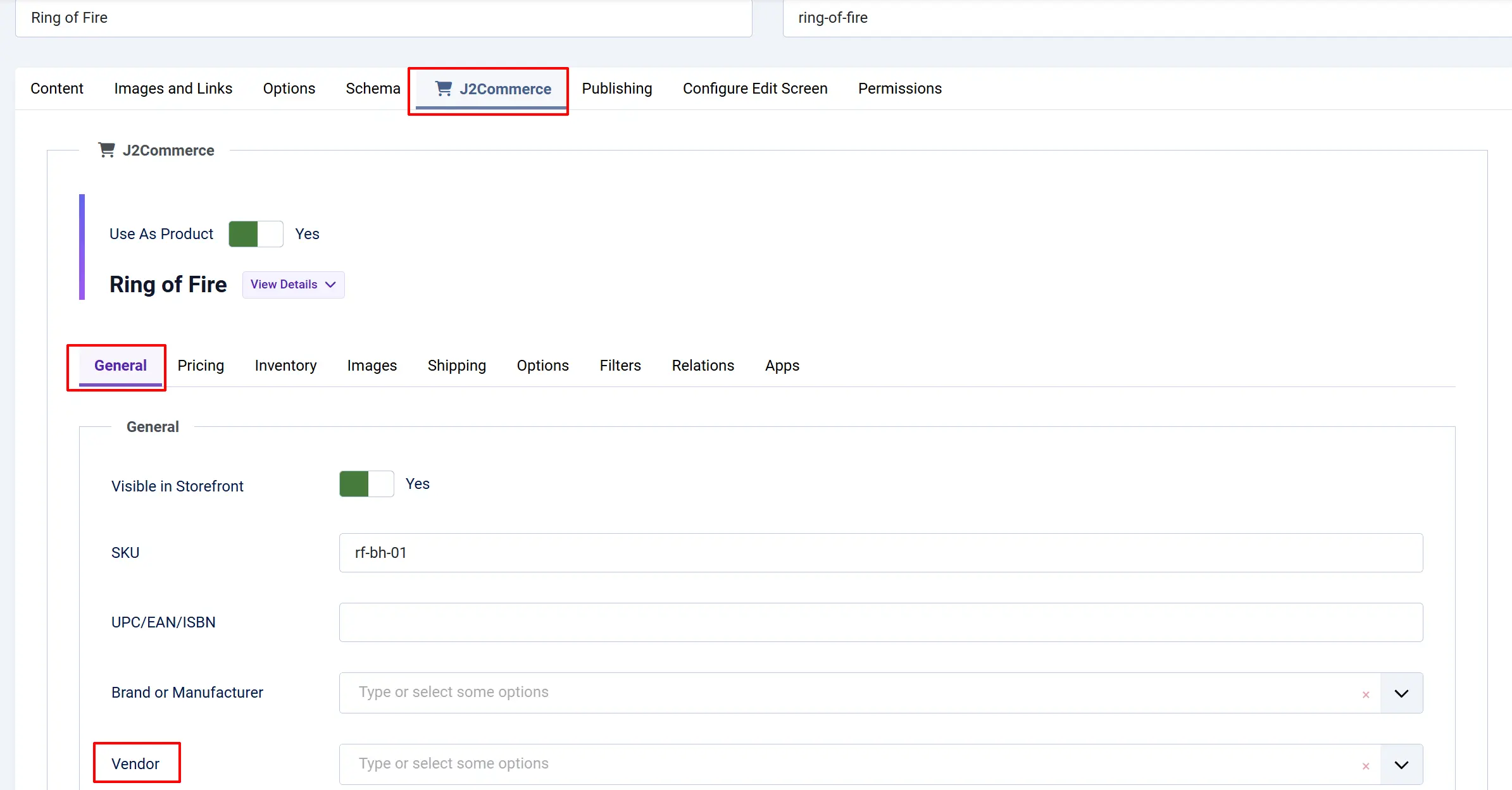Click the UPC/EAN/ISBN label
This screenshot has width=1512, height=790.
coord(163,622)
